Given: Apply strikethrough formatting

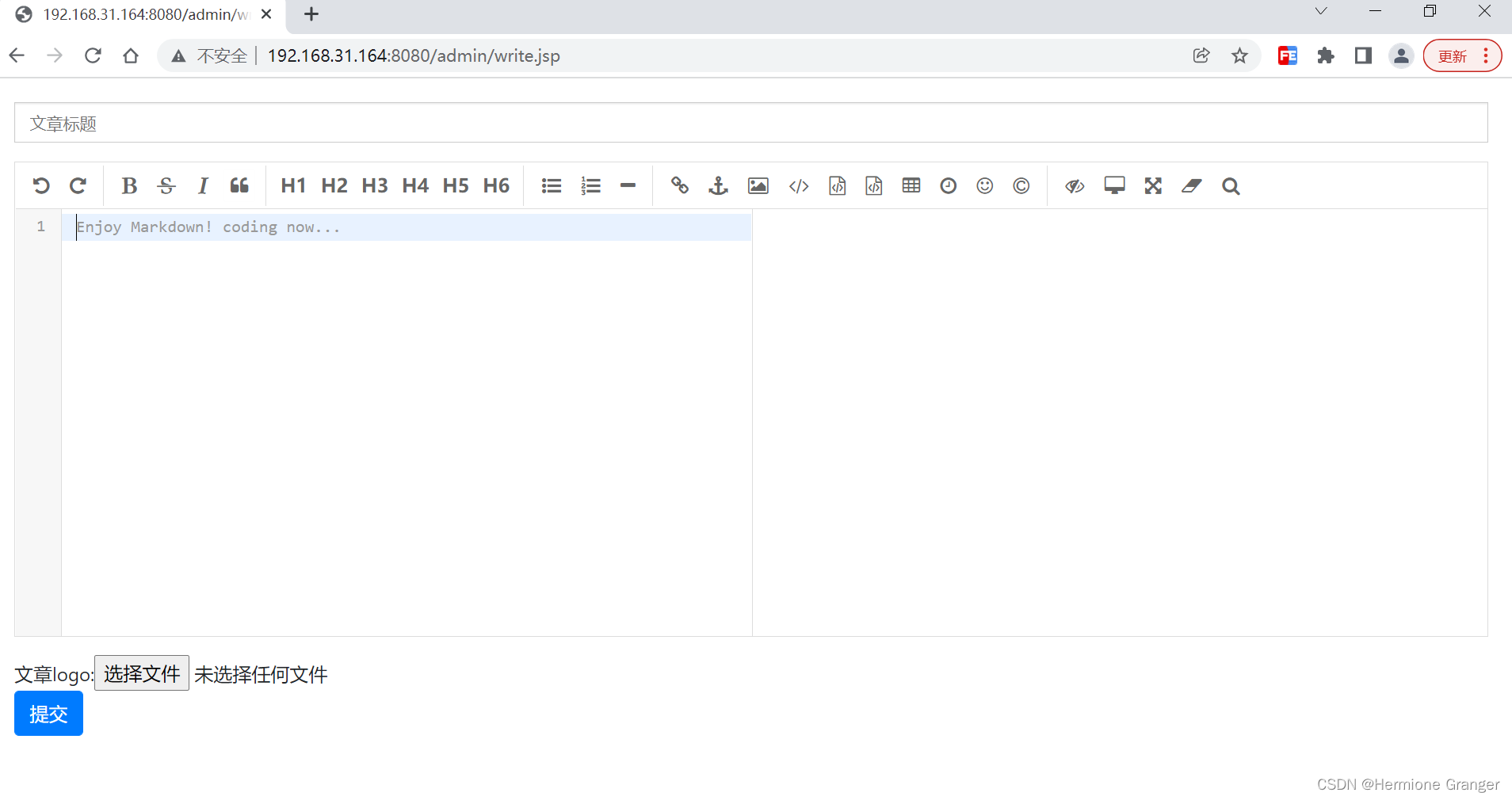Looking at the screenshot, I should click(166, 186).
